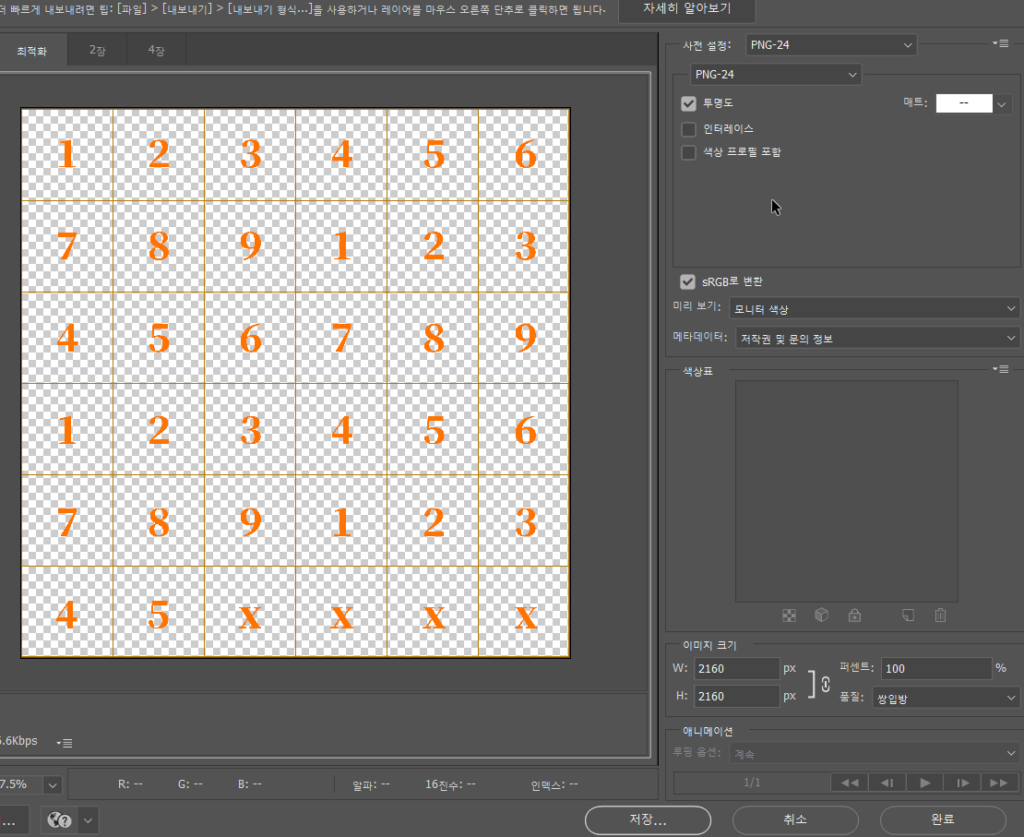Screen dimensions: 1024x837
Task: Switch to the 4장 view tab
Action: (x=156, y=50)
